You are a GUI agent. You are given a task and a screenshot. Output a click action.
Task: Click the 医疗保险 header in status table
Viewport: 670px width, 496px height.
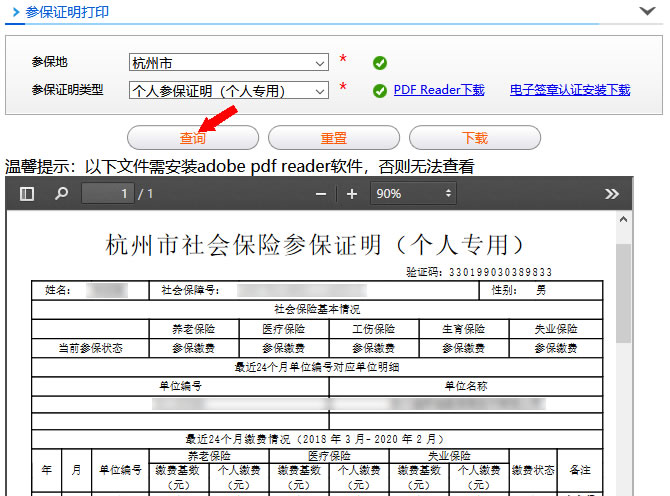pyautogui.click(x=283, y=329)
